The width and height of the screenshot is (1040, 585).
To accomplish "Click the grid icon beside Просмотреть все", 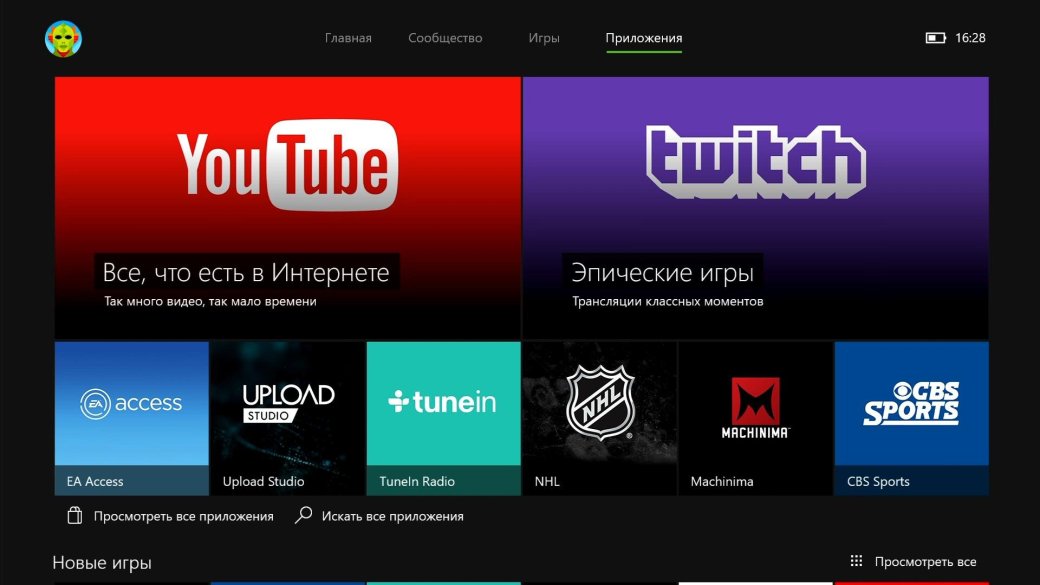I will (x=856, y=561).
